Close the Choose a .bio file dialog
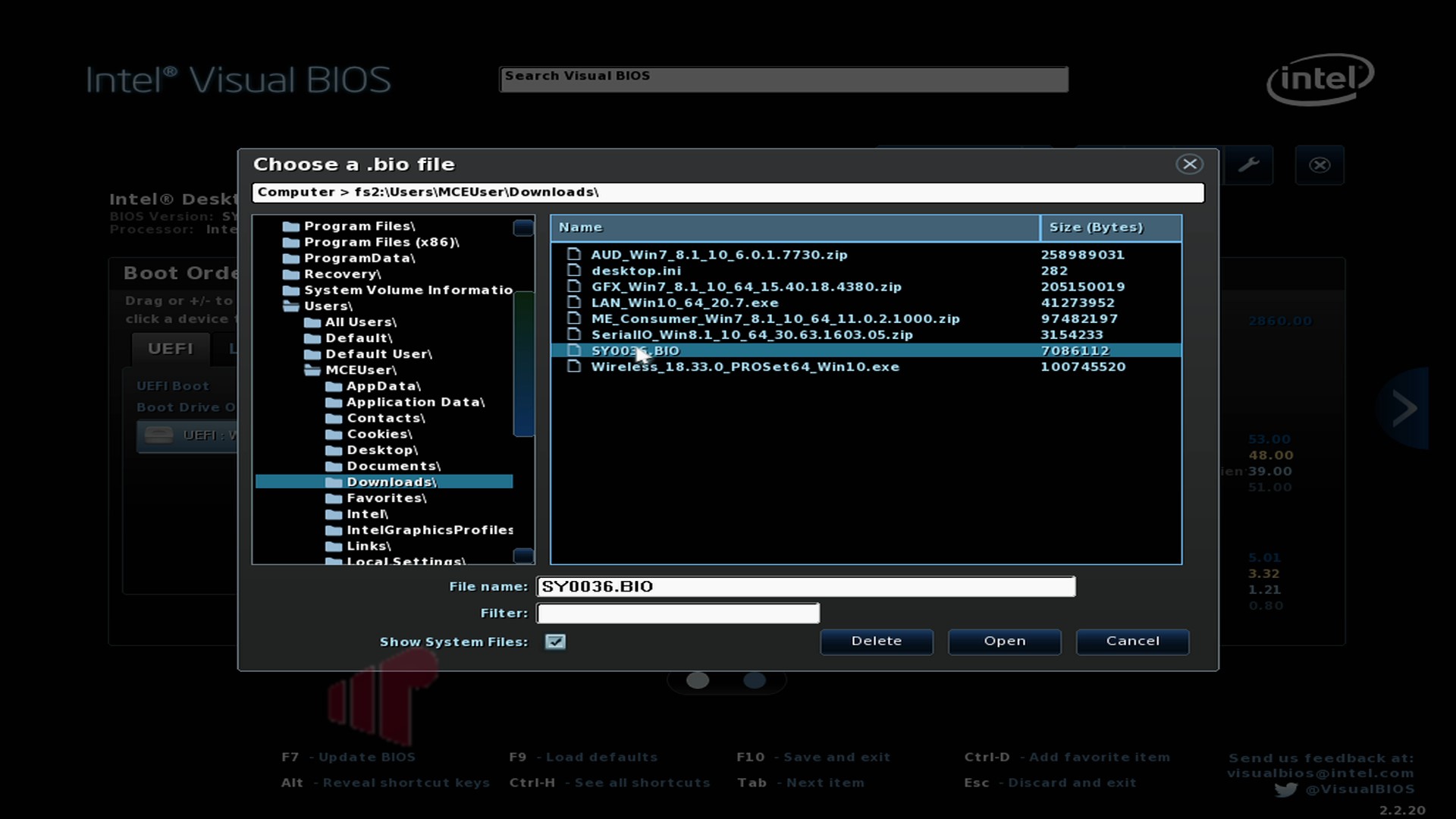This screenshot has width=1456, height=819. click(x=1189, y=164)
